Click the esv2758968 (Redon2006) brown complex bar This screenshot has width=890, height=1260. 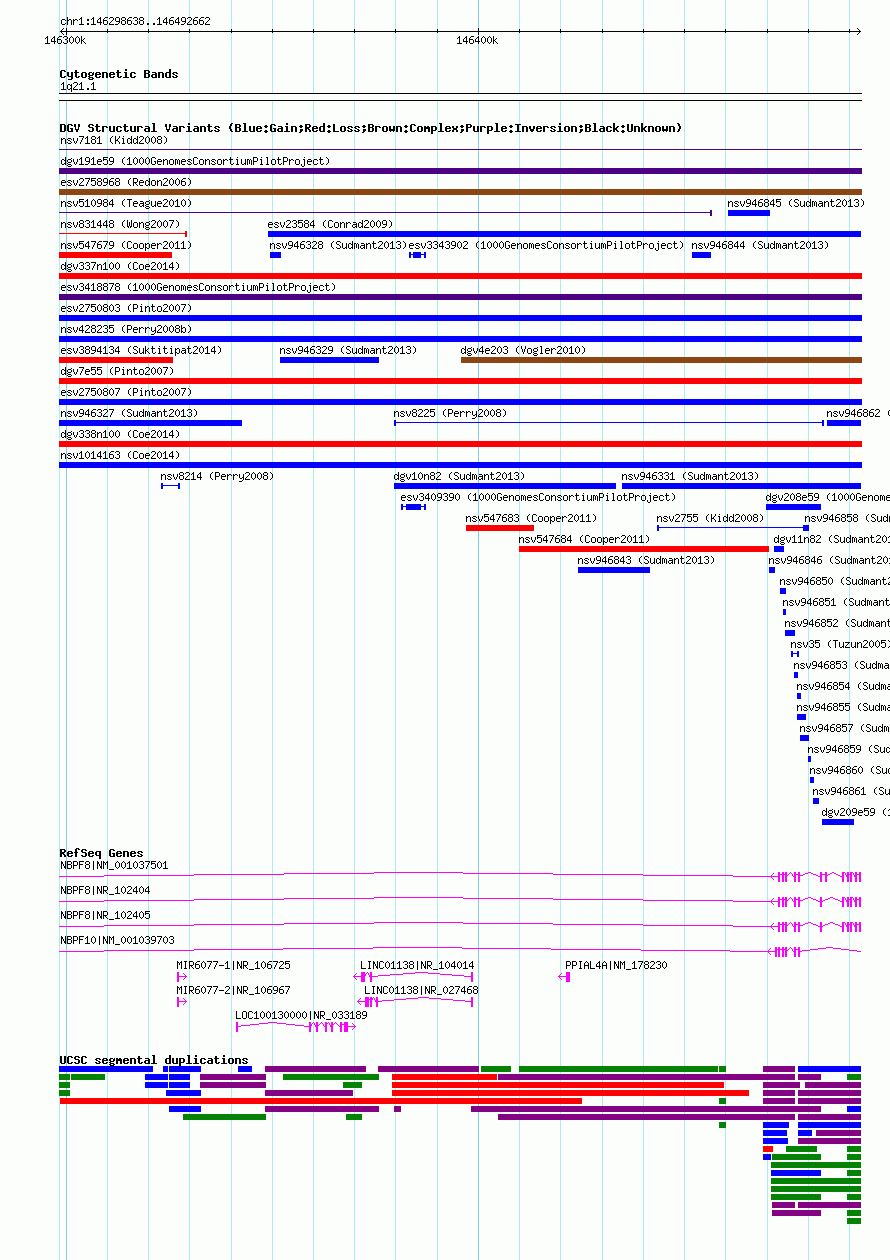point(461,192)
